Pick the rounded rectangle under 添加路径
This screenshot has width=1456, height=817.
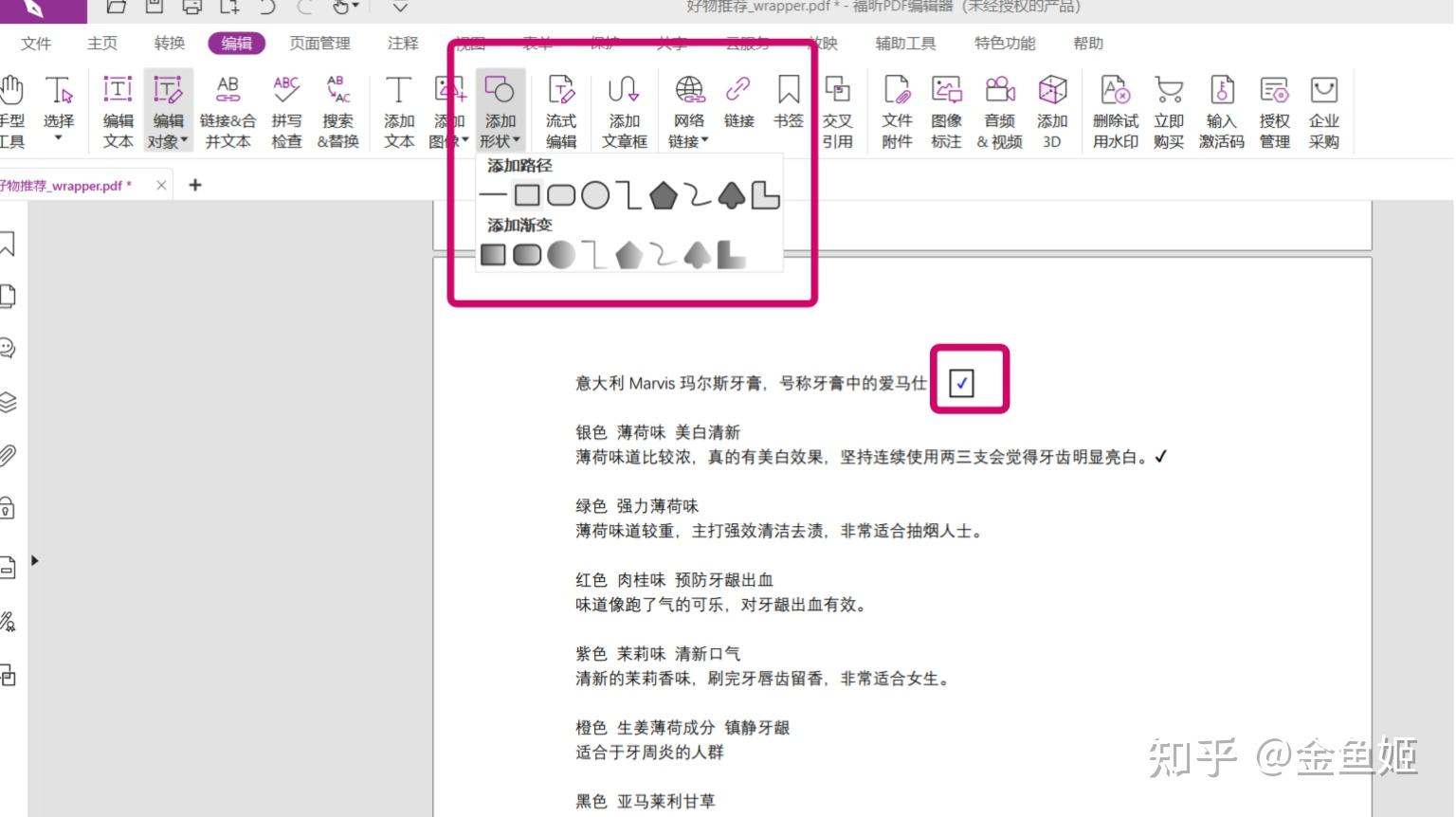click(x=561, y=195)
